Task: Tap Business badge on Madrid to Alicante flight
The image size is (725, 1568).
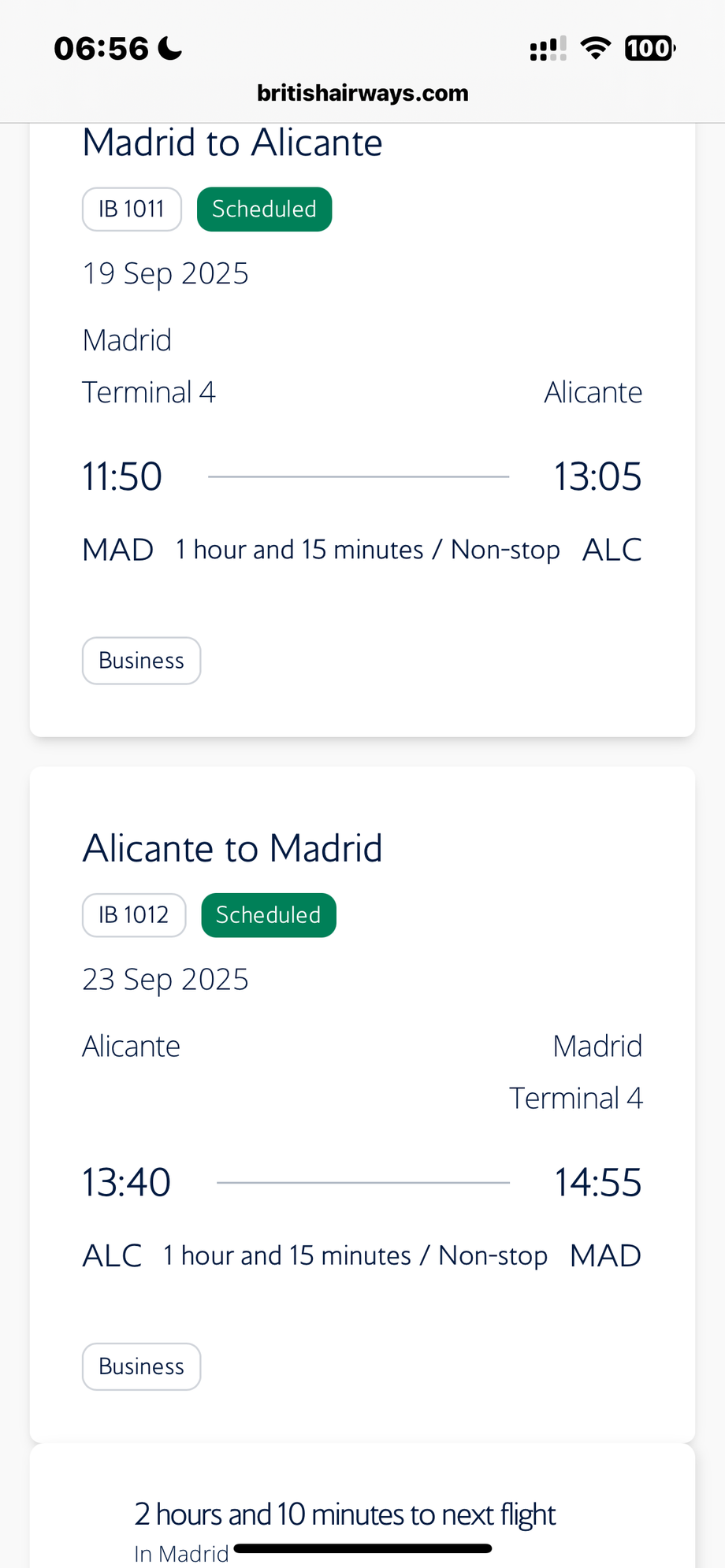Action: 141,661
